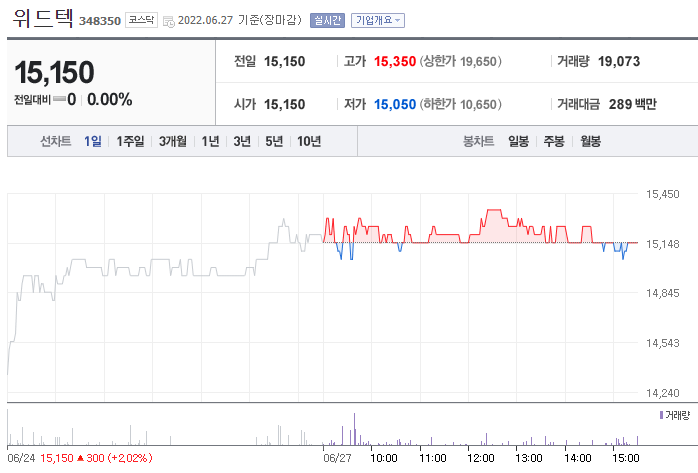
Task: Click the 거래량 value 19,073
Action: [x=619, y=61]
